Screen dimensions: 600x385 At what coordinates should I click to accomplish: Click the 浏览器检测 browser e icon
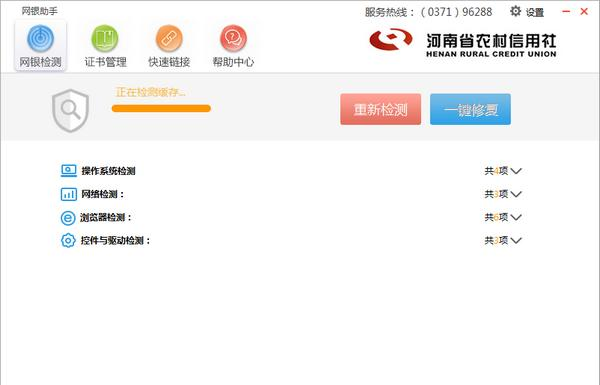tap(68, 218)
